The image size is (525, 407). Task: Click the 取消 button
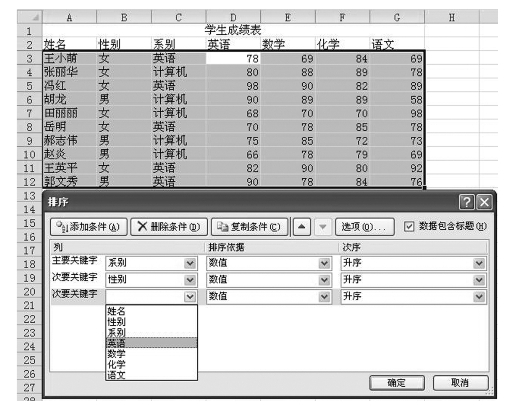pyautogui.click(x=460, y=383)
